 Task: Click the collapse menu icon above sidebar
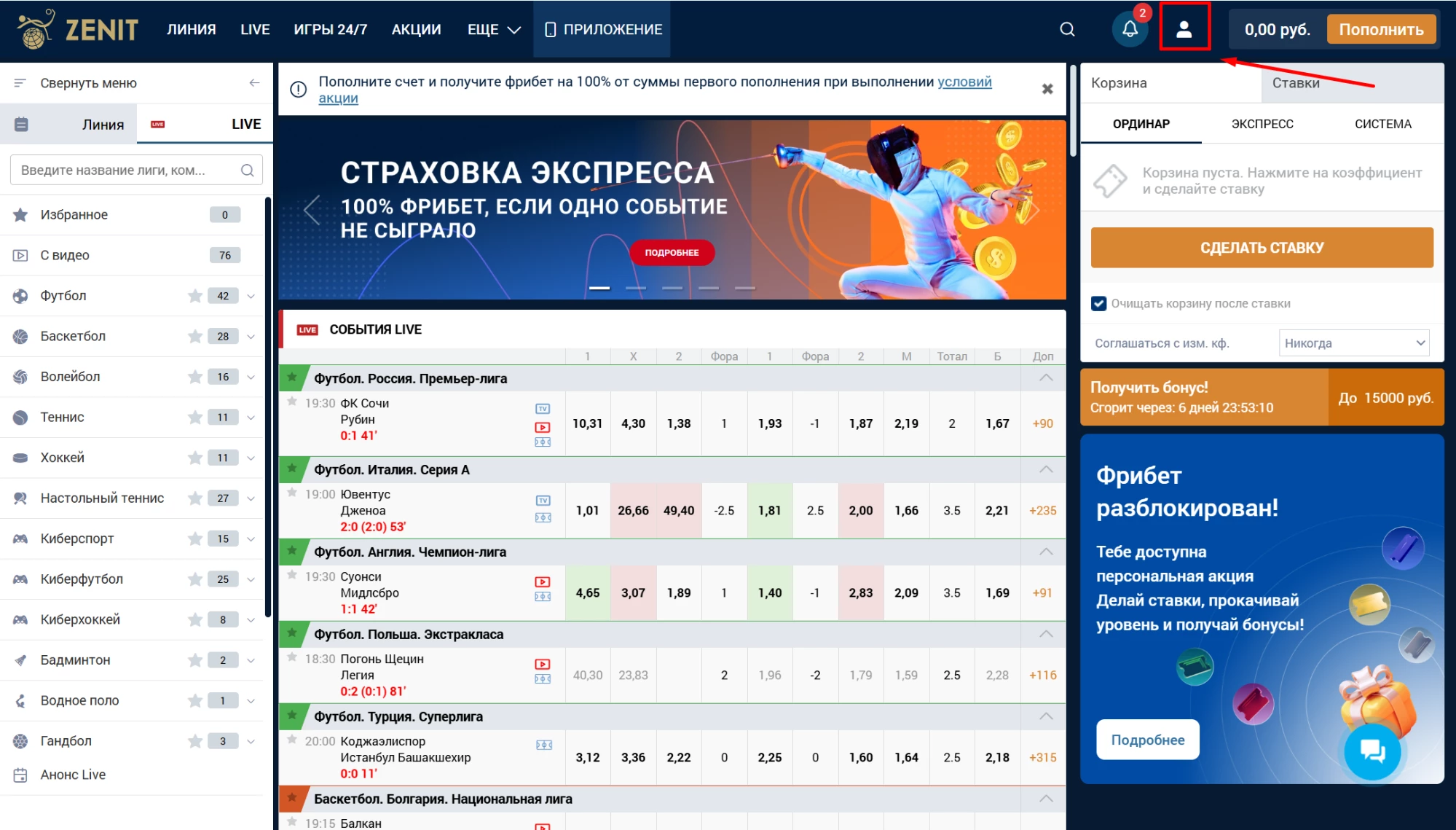20,83
